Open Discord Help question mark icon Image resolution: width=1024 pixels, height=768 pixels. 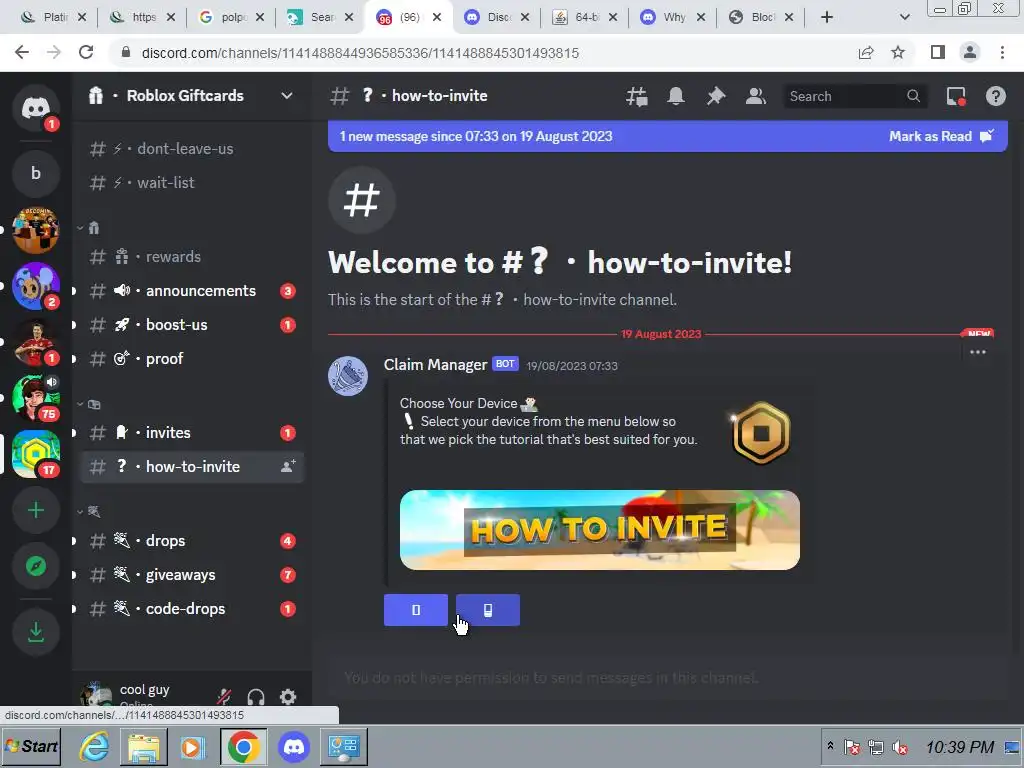click(x=995, y=96)
